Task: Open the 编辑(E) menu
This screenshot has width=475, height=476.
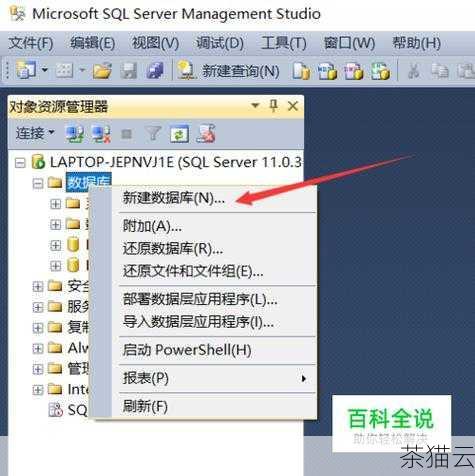Action: point(93,43)
